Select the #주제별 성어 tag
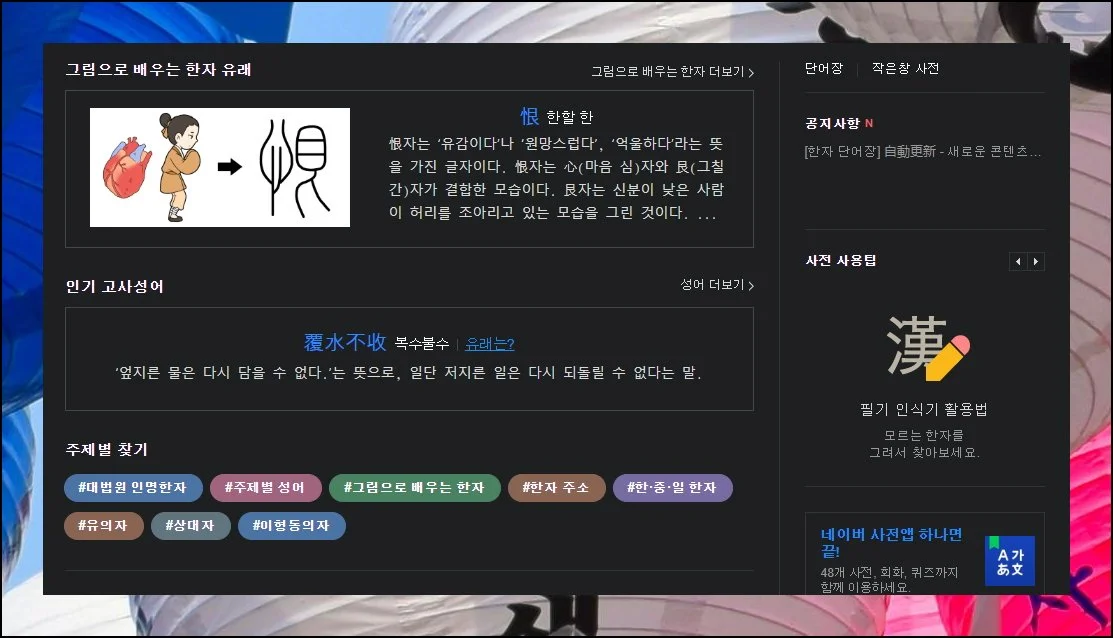Screen dimensions: 1113x638 [265, 488]
